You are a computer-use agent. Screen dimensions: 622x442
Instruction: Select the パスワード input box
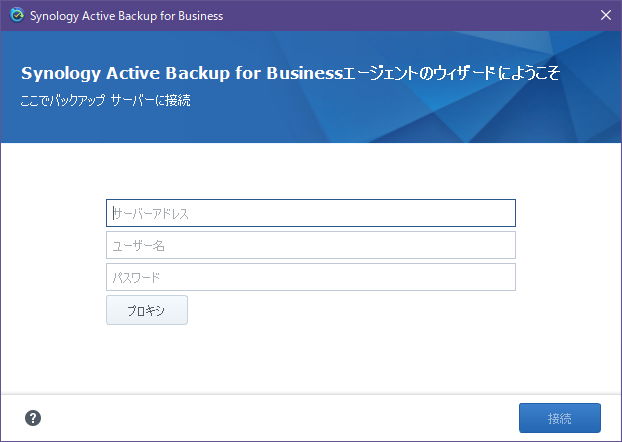(x=311, y=277)
